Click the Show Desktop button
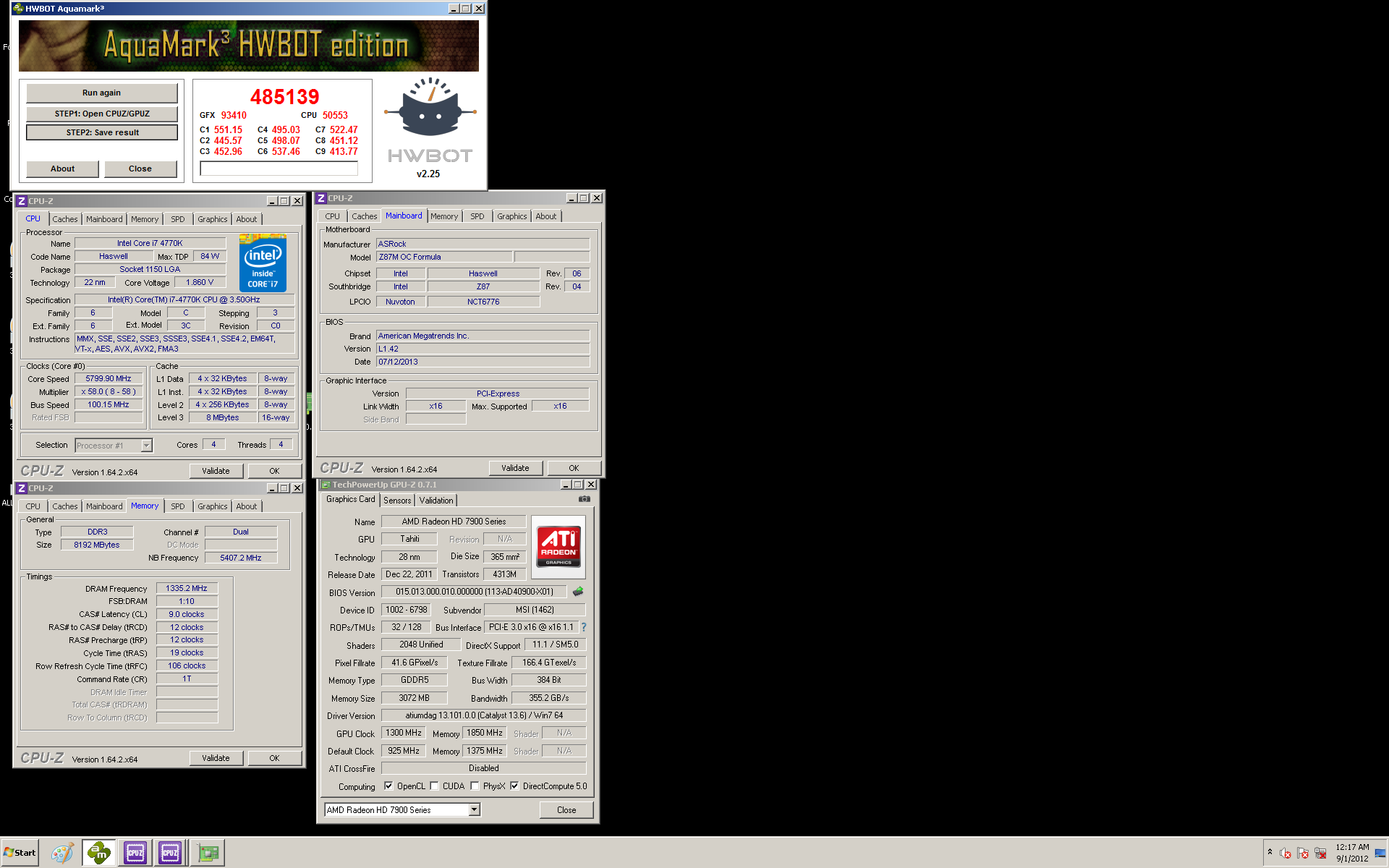Viewport: 1389px width, 868px height. tap(1380, 853)
